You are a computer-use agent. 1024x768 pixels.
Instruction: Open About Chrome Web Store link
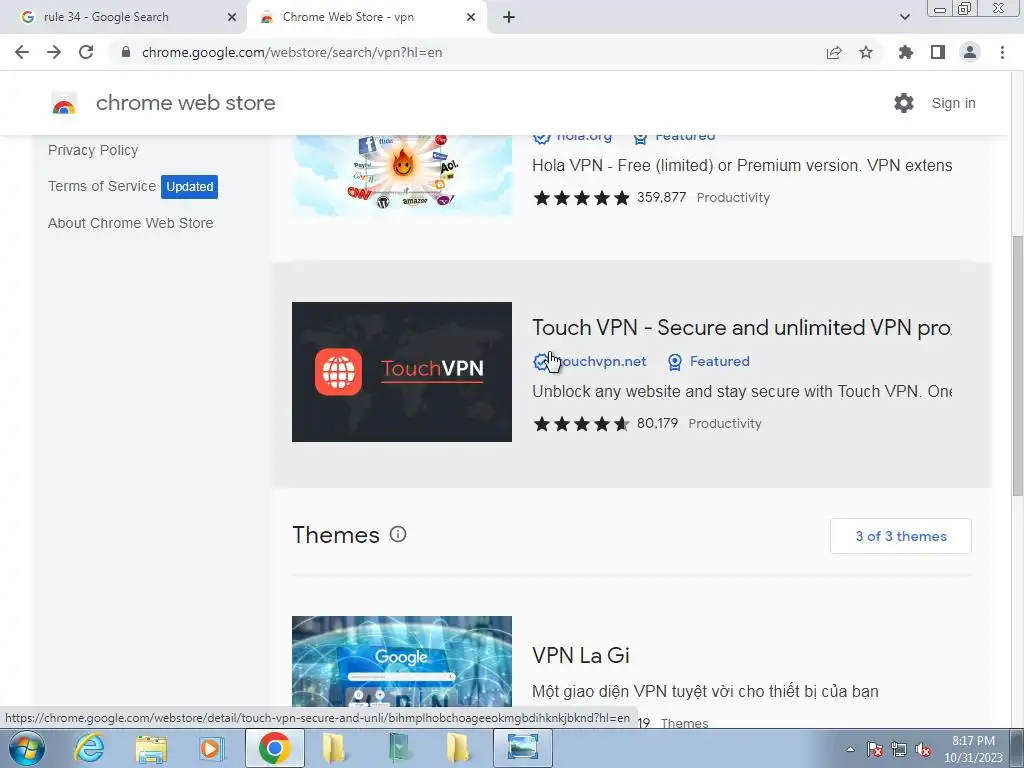[x=131, y=223]
